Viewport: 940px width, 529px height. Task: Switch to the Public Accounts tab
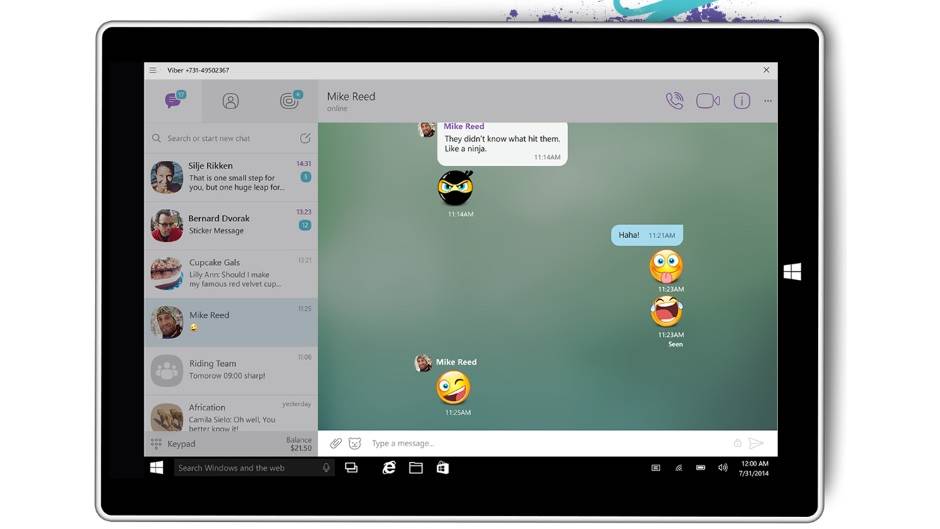[x=289, y=101]
